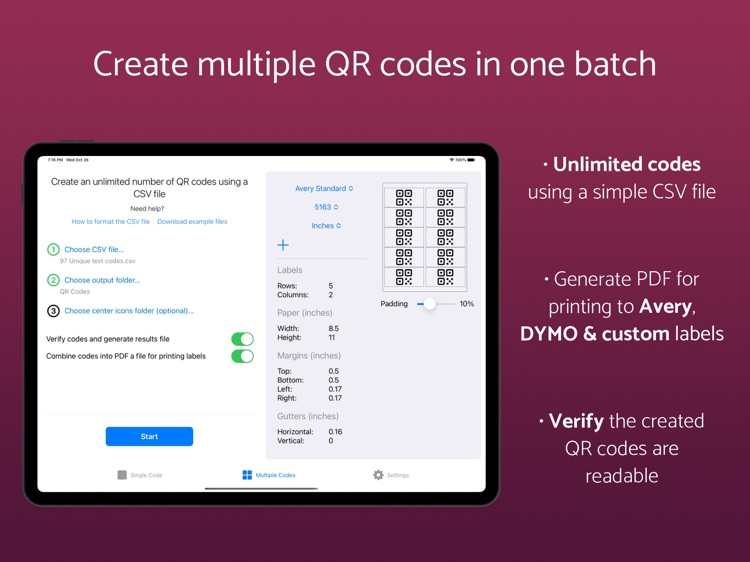Click the Margins (inches) heading
Viewport: 750px width, 562px height.
pos(309,355)
